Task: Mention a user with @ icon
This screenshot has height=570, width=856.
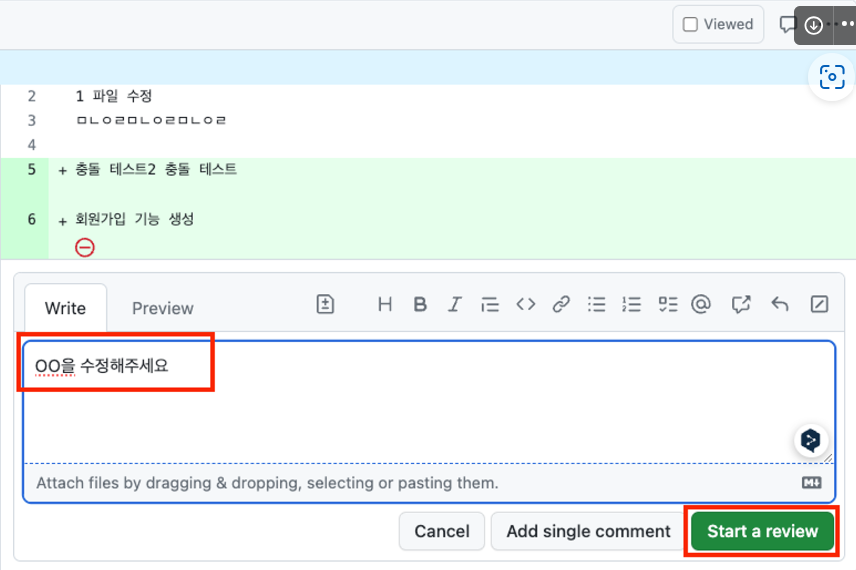Action: point(701,304)
